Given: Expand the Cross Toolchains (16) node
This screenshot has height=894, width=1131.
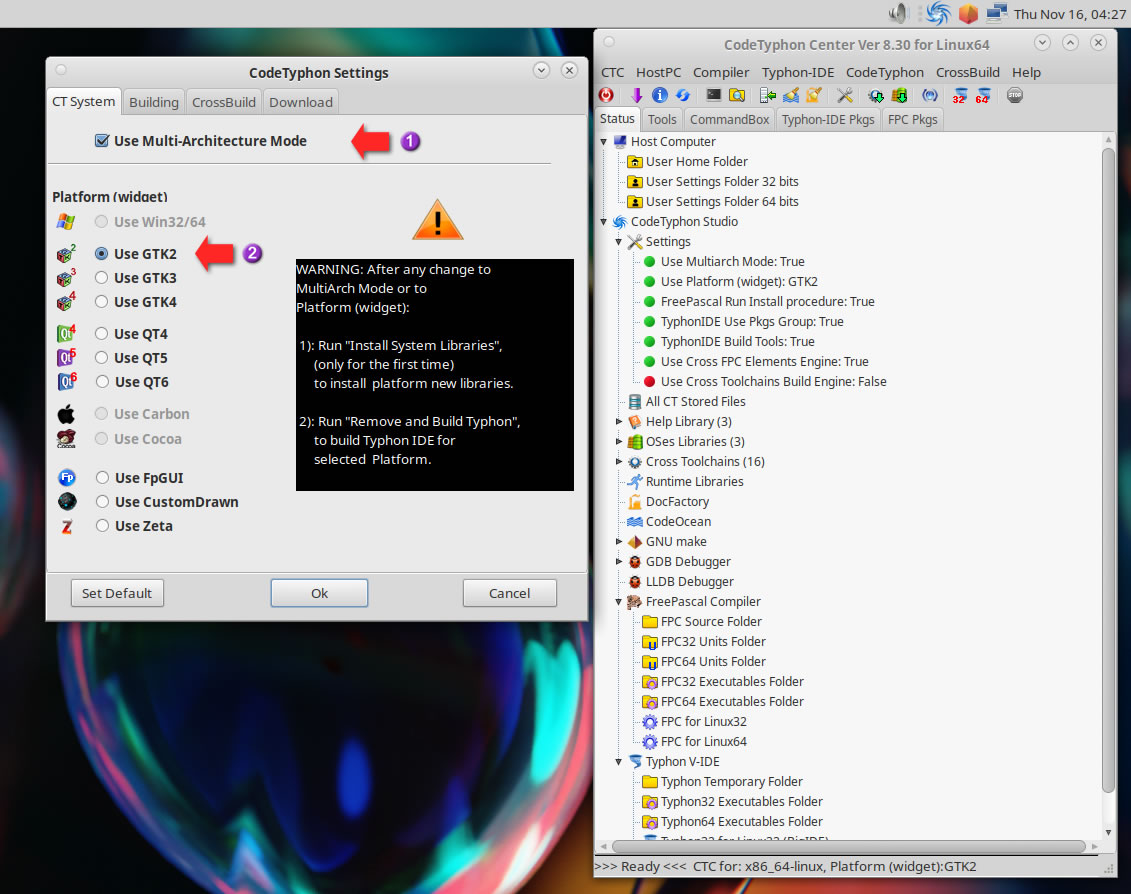Looking at the screenshot, I should click(619, 462).
